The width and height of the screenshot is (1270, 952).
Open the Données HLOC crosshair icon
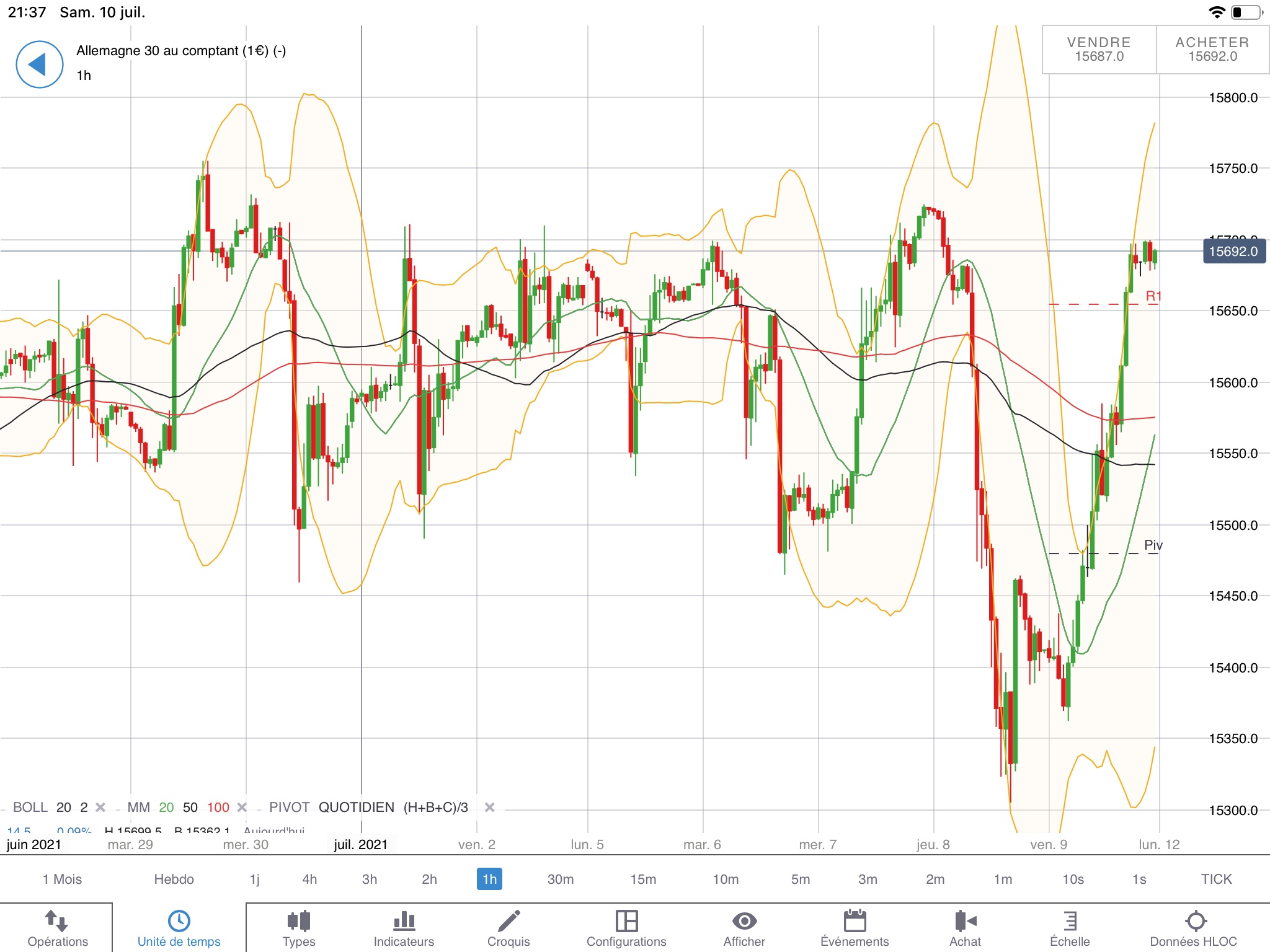pyautogui.click(x=1195, y=921)
